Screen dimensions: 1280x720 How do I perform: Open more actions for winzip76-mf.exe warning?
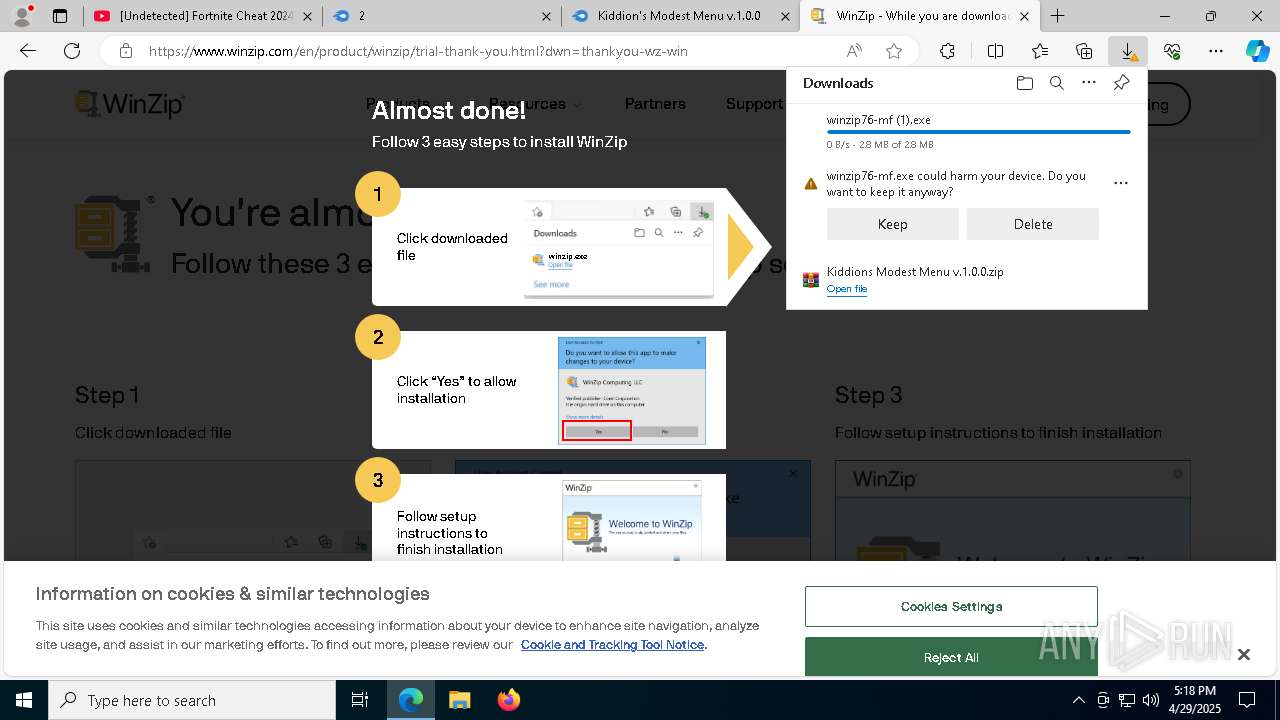click(1120, 183)
